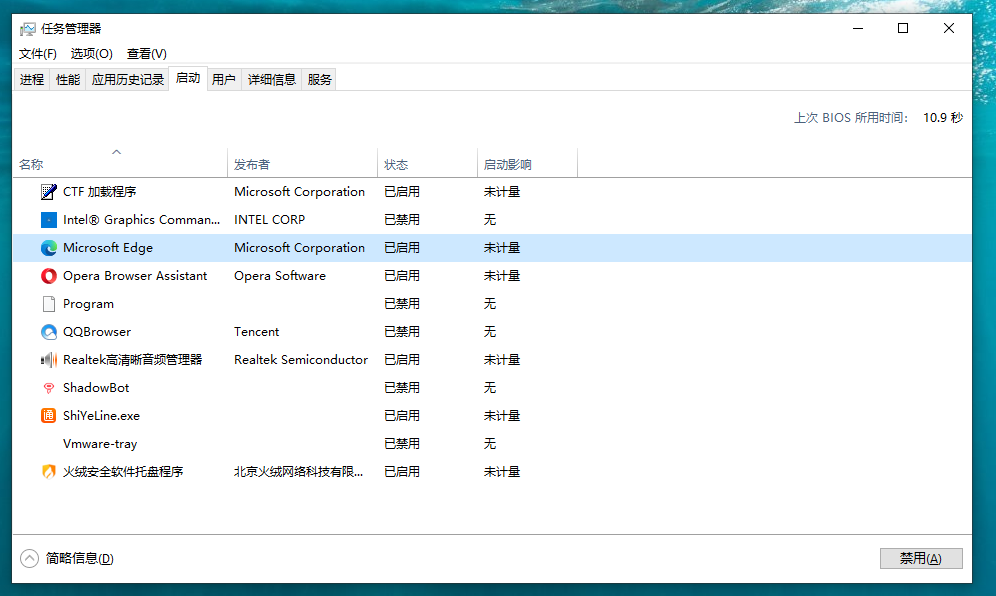Screen dimensions: 996x596
Task: Click the blank file icon beside Program
Action: click(x=48, y=304)
